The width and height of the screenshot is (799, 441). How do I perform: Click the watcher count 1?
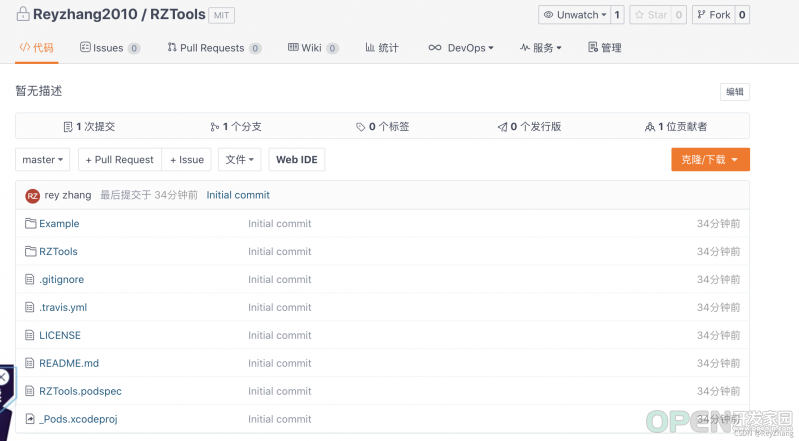(617, 15)
